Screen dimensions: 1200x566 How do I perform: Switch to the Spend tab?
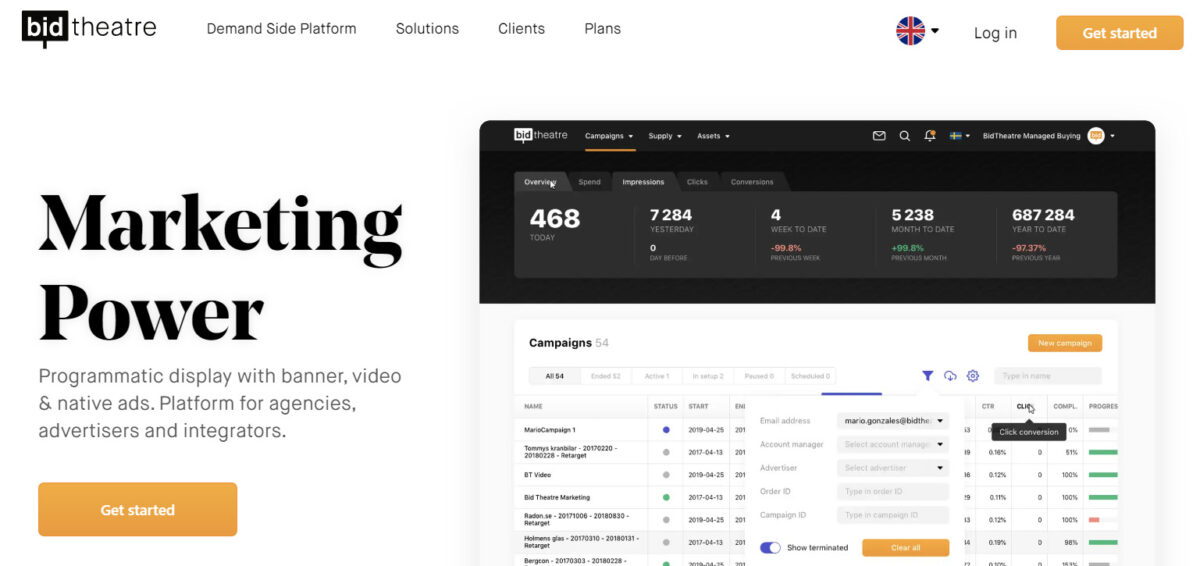click(x=590, y=182)
